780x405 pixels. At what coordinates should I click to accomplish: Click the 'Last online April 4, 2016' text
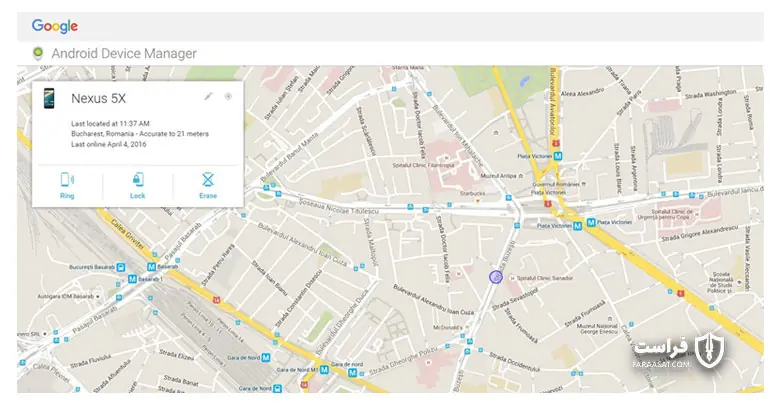click(108, 144)
